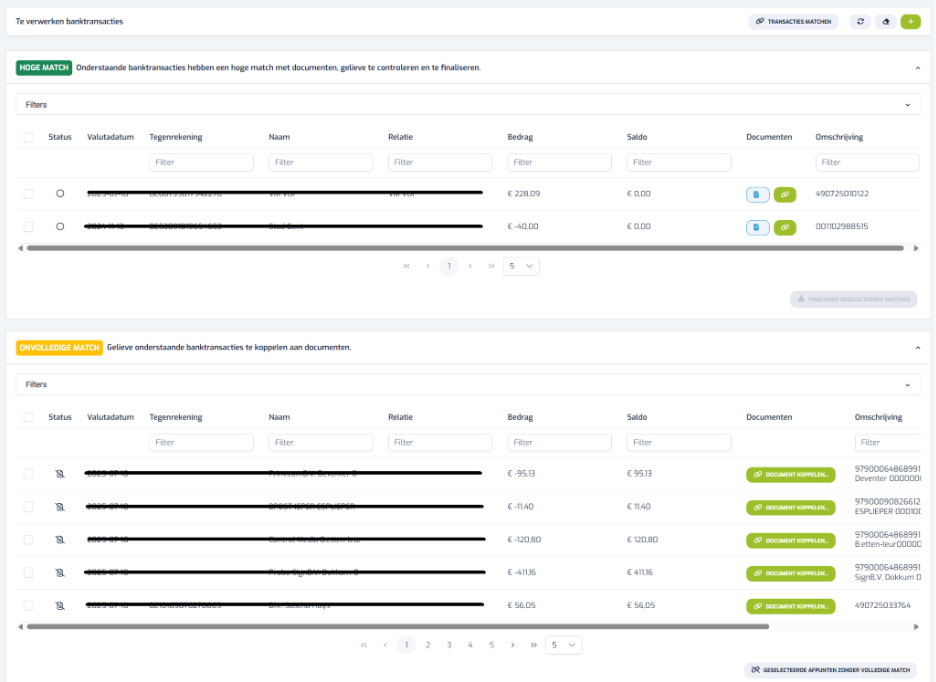Click green link icon for € -40,00 row
The width and height of the screenshot is (936, 682).
(785, 228)
